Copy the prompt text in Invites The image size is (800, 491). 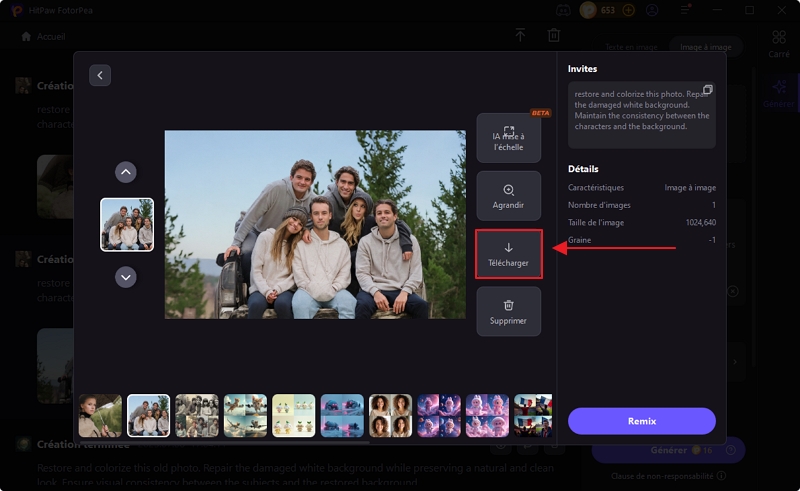[707, 90]
